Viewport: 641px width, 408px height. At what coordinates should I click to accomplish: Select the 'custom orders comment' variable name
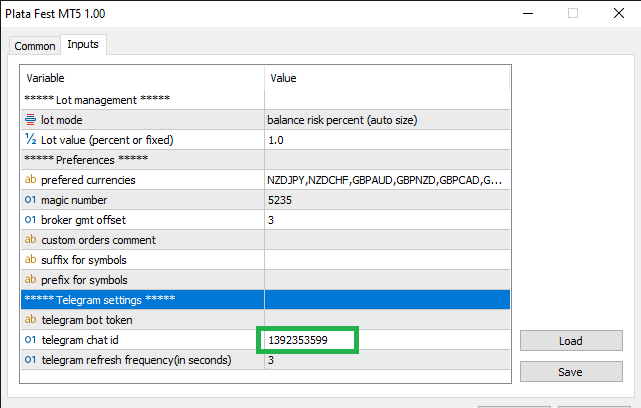click(x=99, y=240)
